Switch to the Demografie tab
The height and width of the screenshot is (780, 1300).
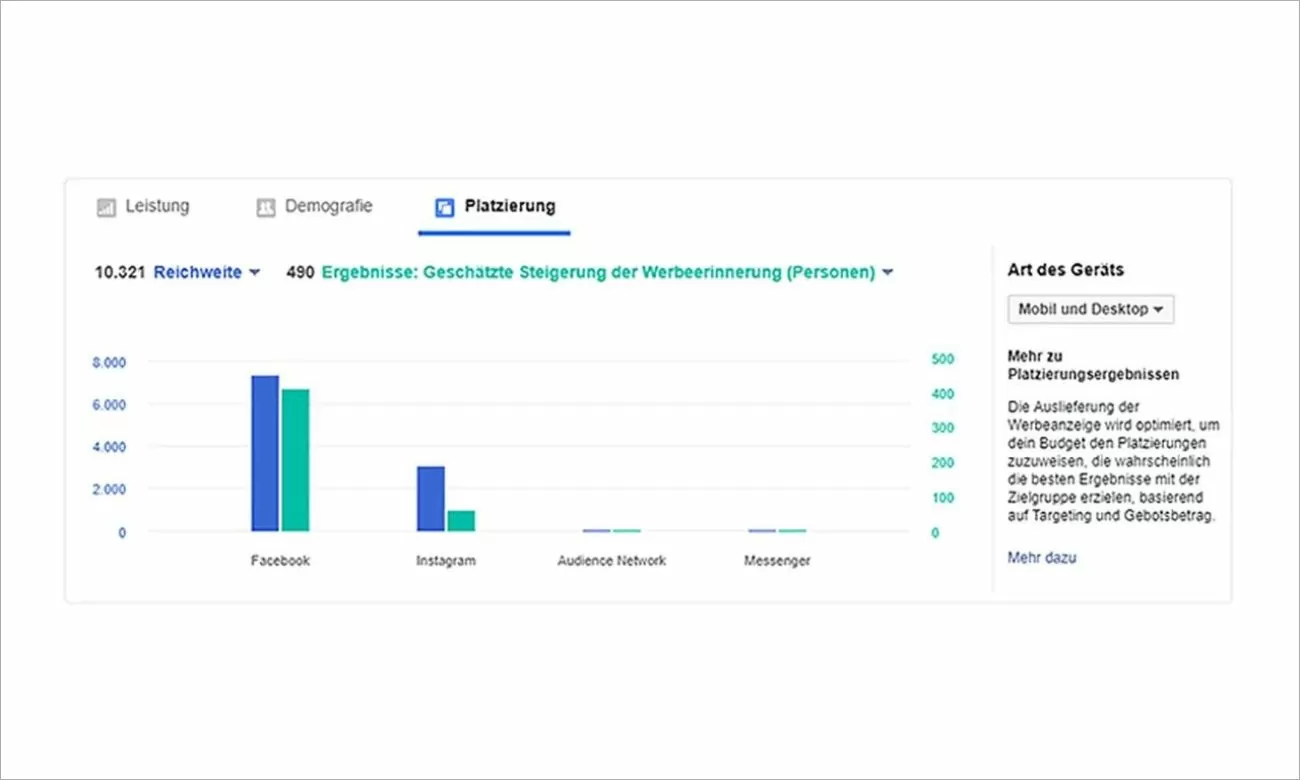[x=330, y=206]
